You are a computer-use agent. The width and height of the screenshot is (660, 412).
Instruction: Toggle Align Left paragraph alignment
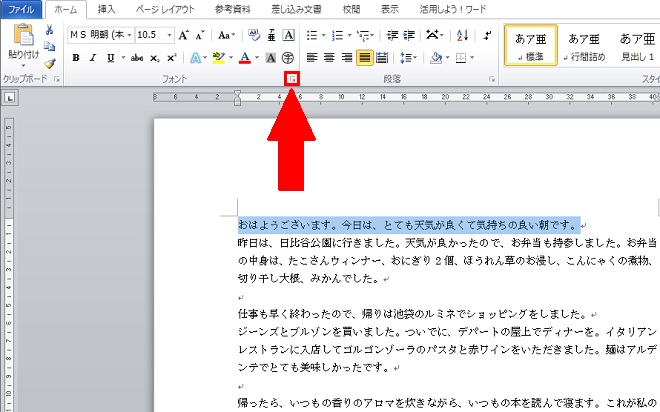coord(312,58)
